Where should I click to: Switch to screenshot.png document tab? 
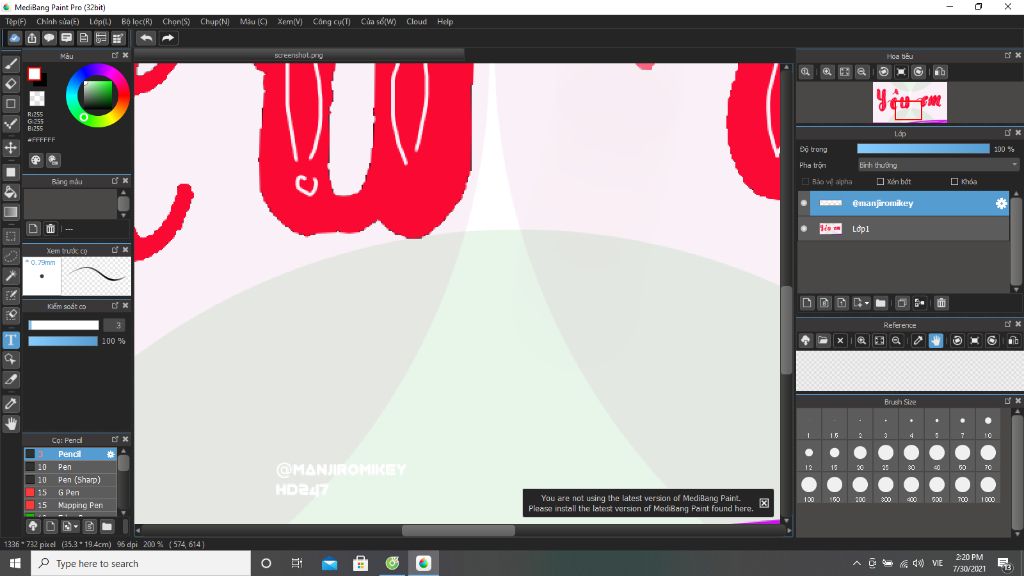(299, 56)
